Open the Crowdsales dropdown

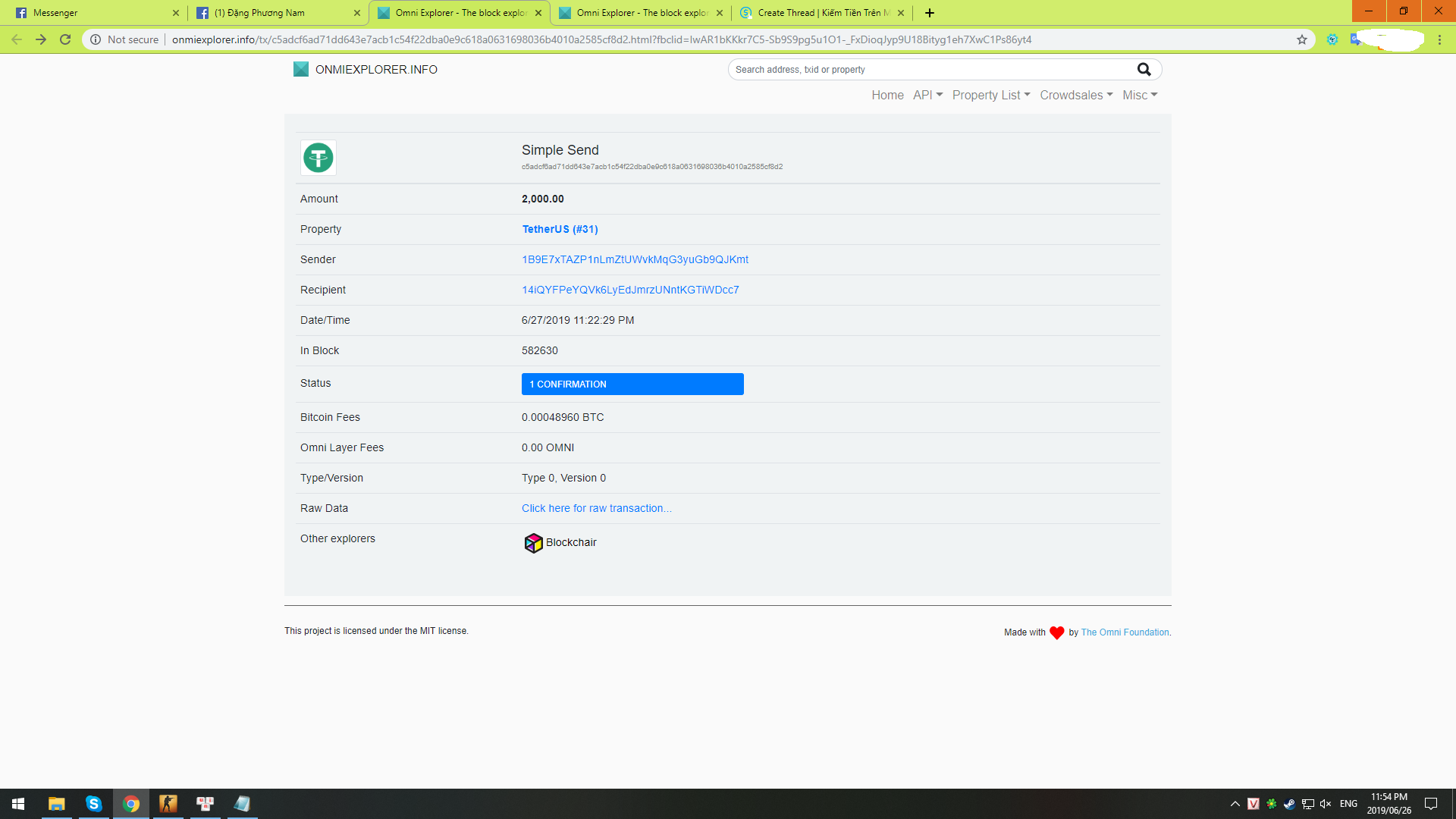pyautogui.click(x=1075, y=95)
